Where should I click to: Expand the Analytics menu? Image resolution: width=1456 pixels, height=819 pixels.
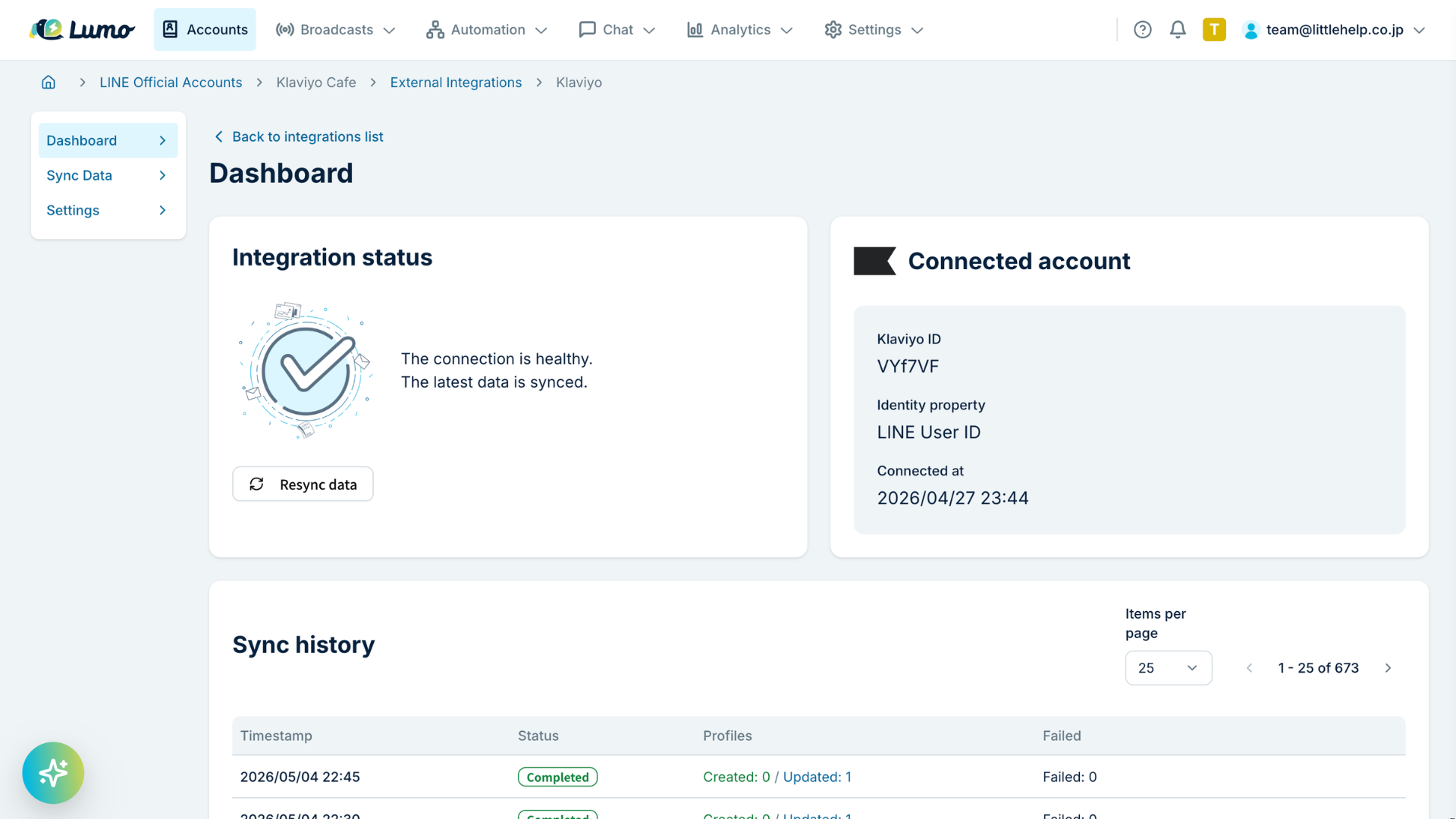(x=739, y=30)
